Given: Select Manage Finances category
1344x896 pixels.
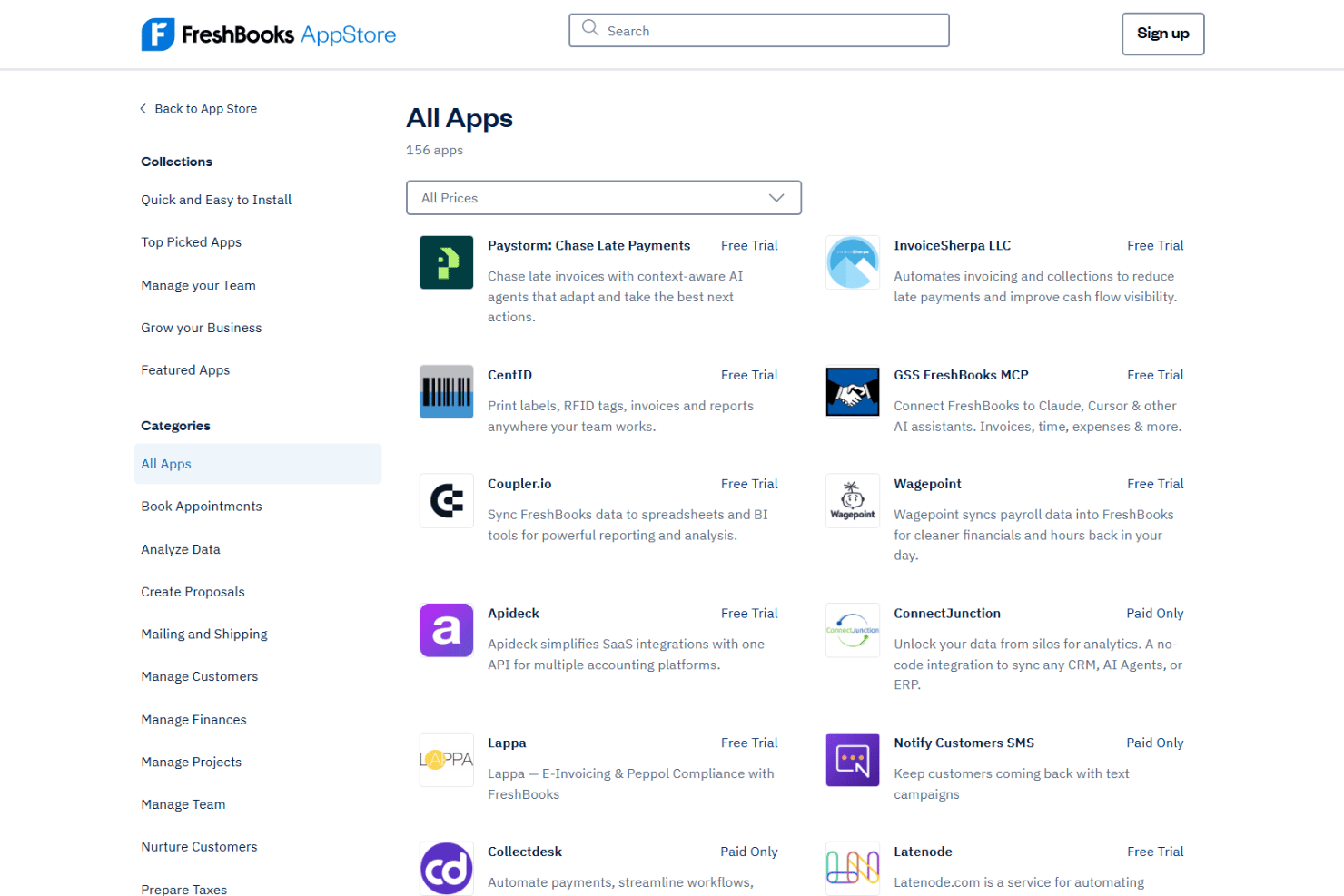Looking at the screenshot, I should (x=194, y=720).
